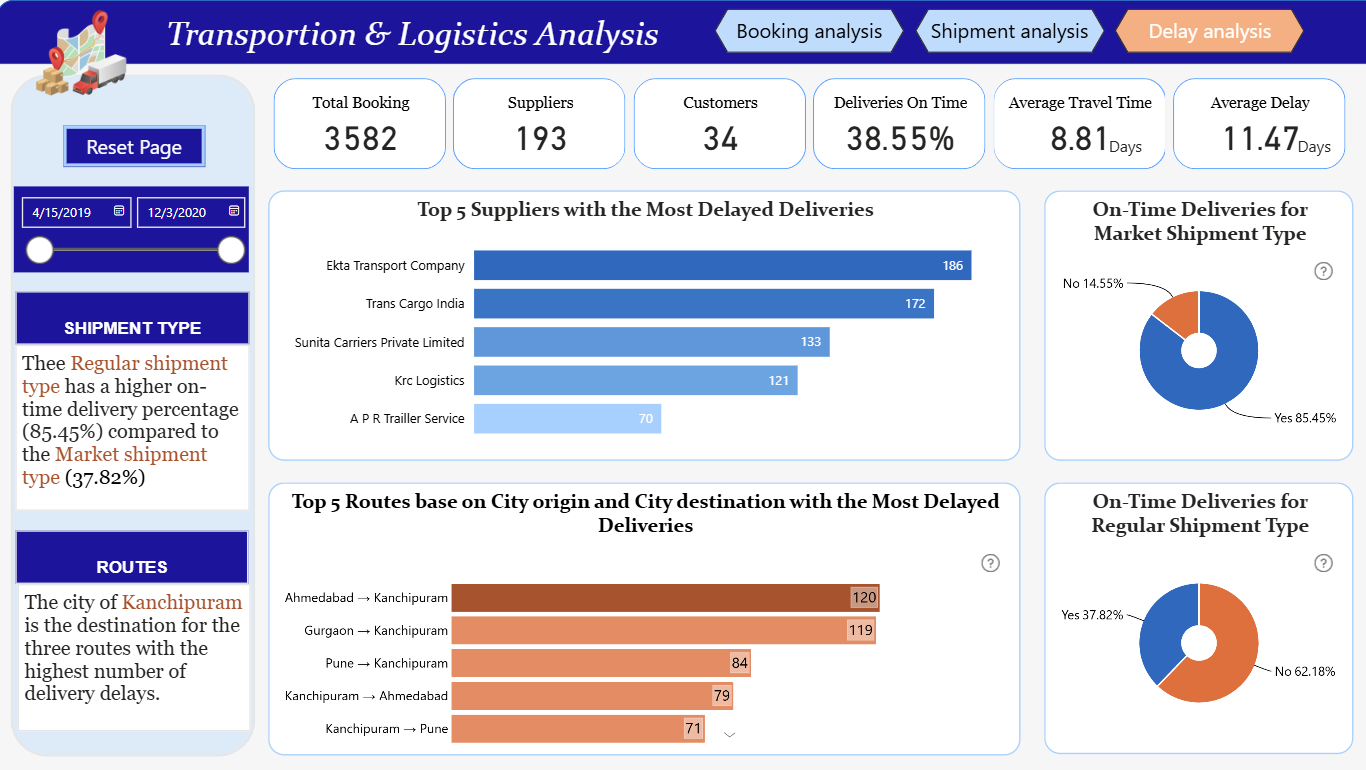This screenshot has height=770, width=1366.
Task: Click the Customers 34 card
Action: click(720, 124)
